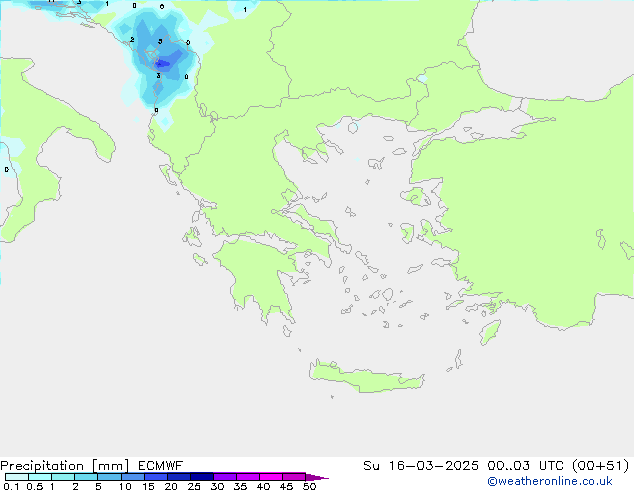This screenshot has height=490, width=634.
Task: Click the legend value "50"
Action: coord(309,486)
